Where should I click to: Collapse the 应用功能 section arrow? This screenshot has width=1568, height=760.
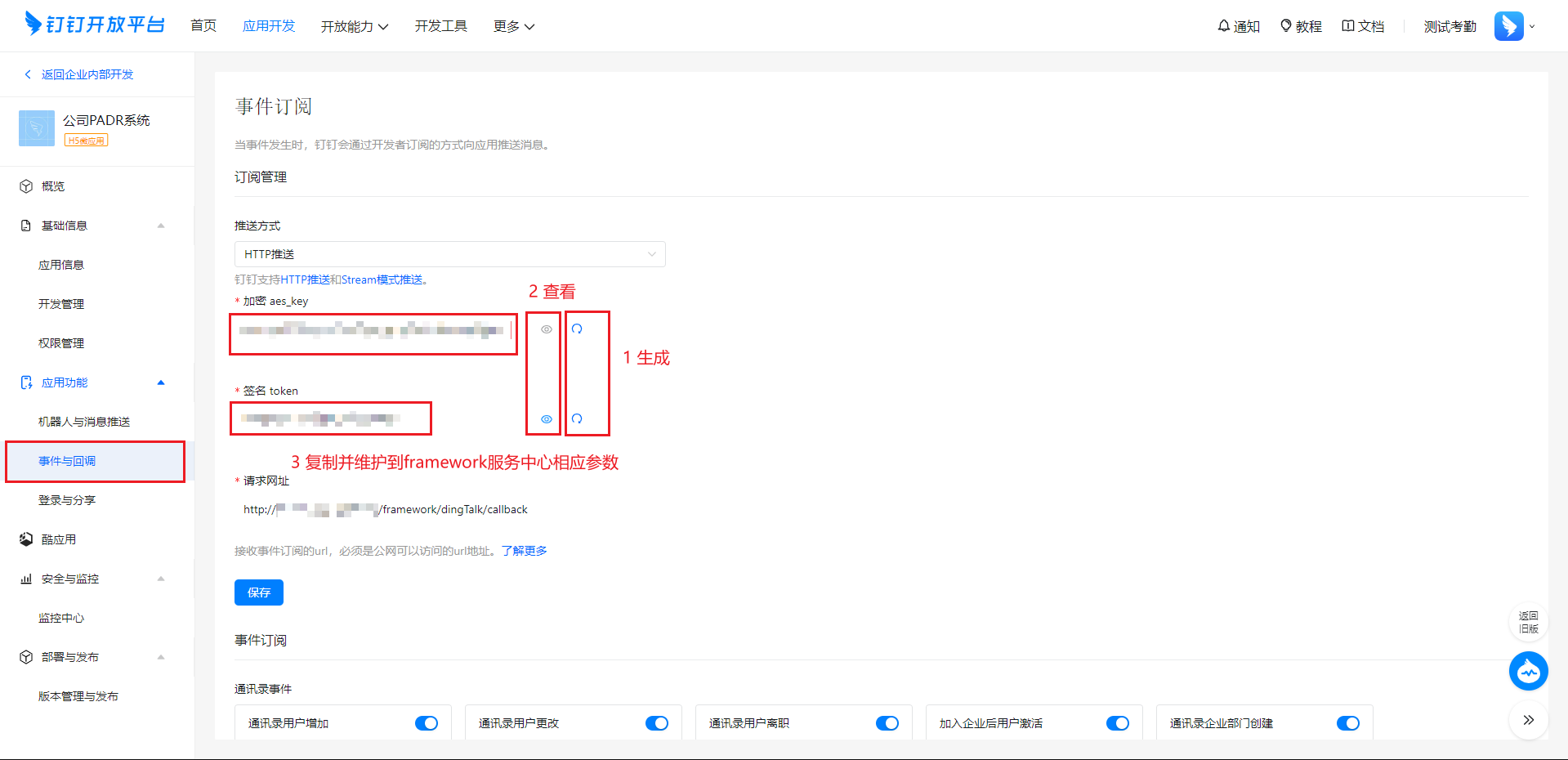coord(161,382)
